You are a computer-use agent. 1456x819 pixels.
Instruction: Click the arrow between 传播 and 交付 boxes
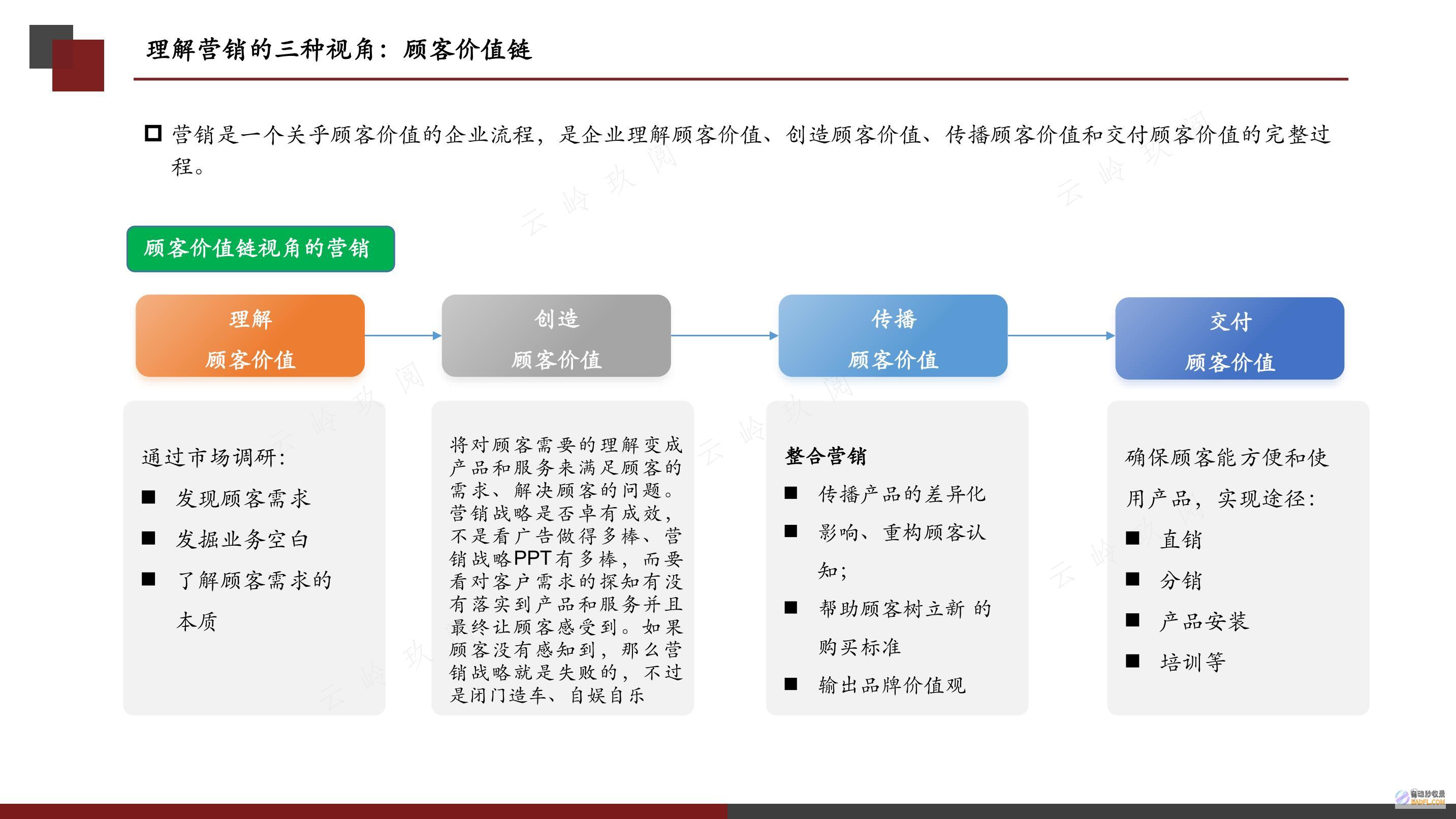point(1061,336)
